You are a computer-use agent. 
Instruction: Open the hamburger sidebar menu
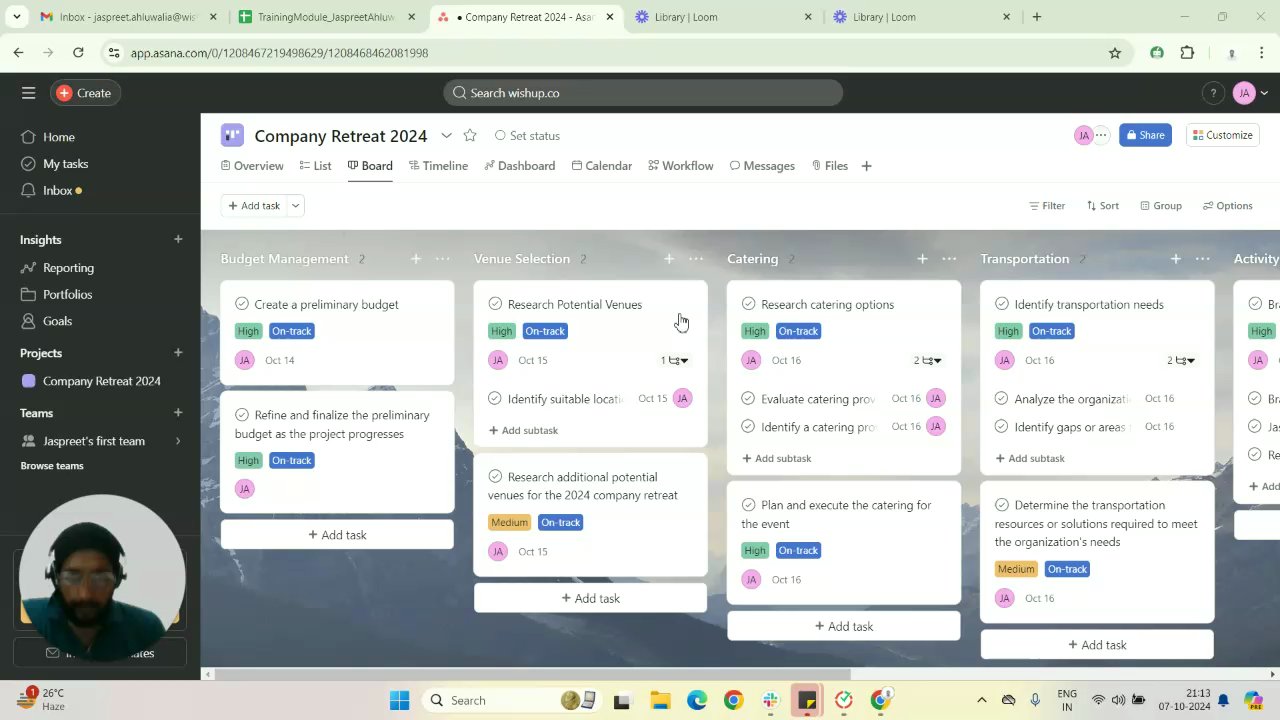(x=28, y=93)
